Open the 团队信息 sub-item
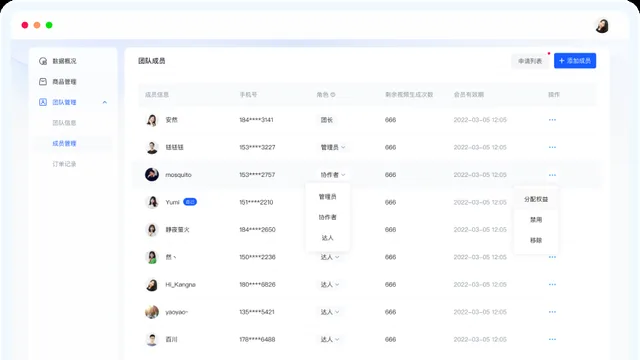 64,123
